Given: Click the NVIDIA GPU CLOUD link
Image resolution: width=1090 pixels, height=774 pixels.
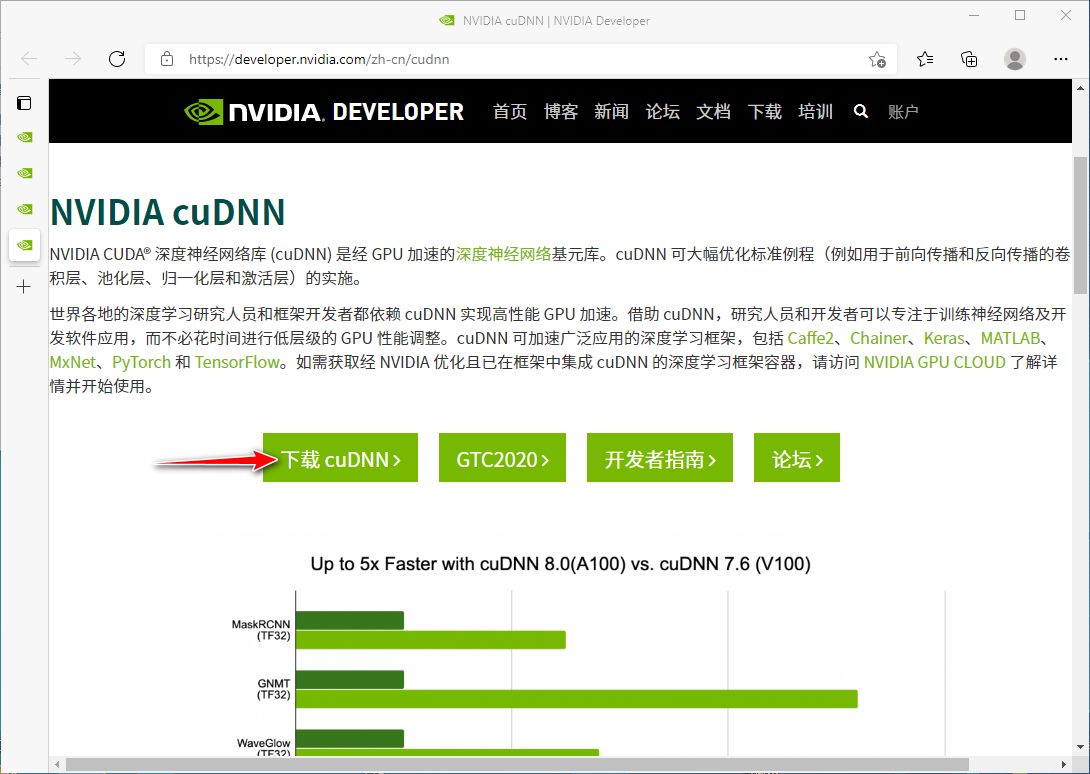Looking at the screenshot, I should click(935, 362).
